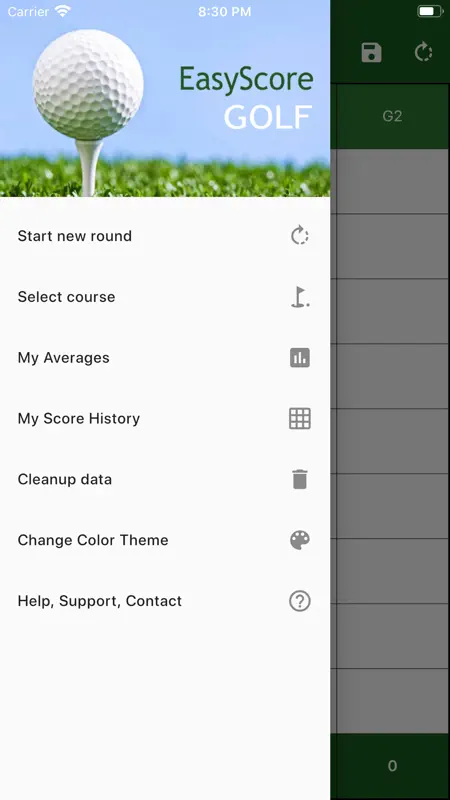Go to My Score History
The height and width of the screenshot is (800, 450).
point(165,418)
